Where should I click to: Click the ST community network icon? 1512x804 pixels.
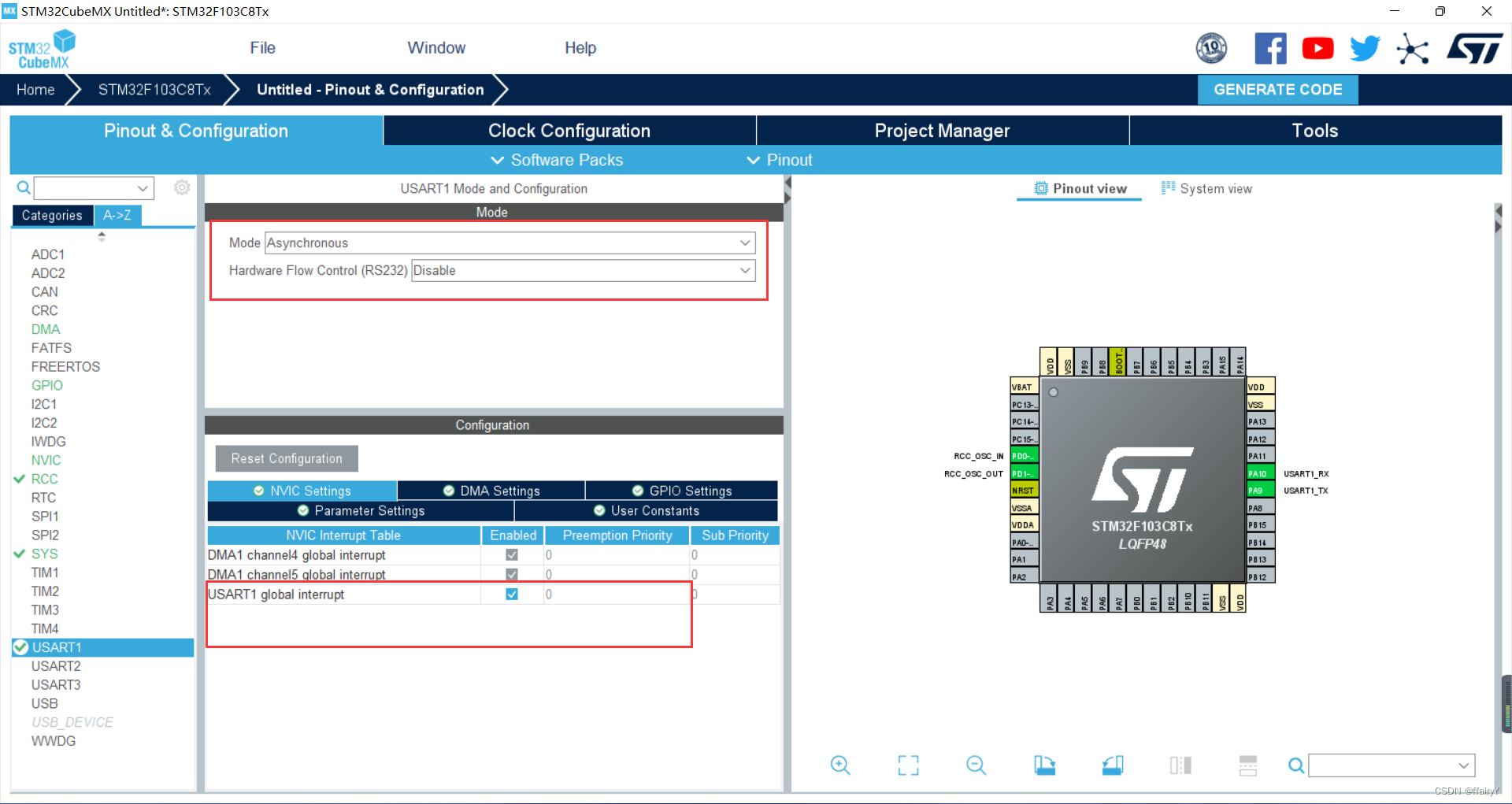click(x=1413, y=49)
